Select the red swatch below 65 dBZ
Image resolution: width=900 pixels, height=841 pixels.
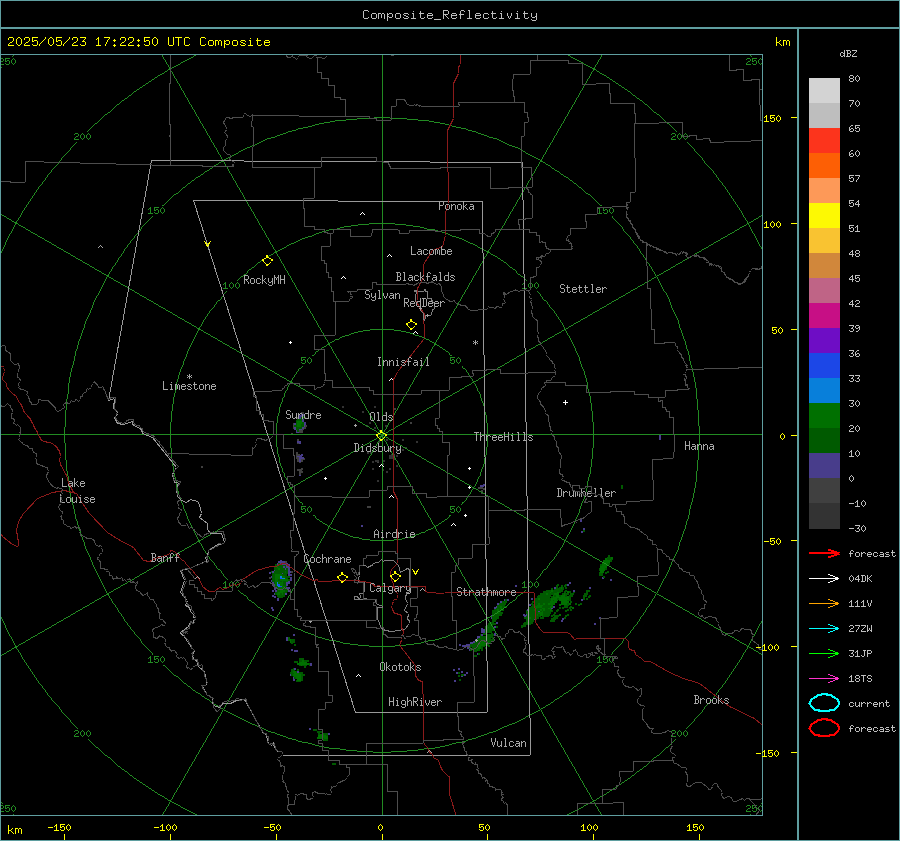[x=824, y=140]
